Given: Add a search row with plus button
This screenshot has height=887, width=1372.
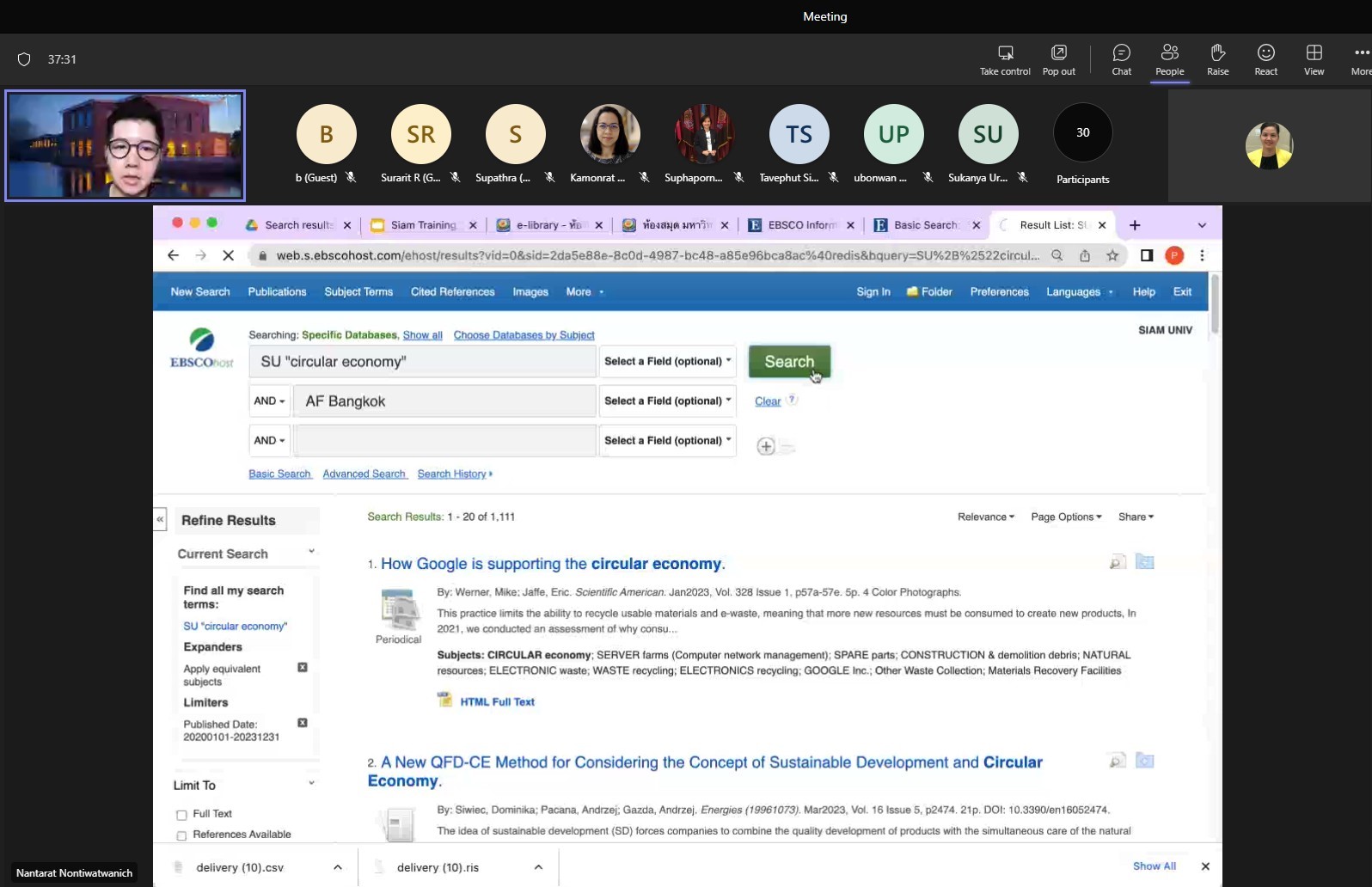Looking at the screenshot, I should [x=766, y=446].
